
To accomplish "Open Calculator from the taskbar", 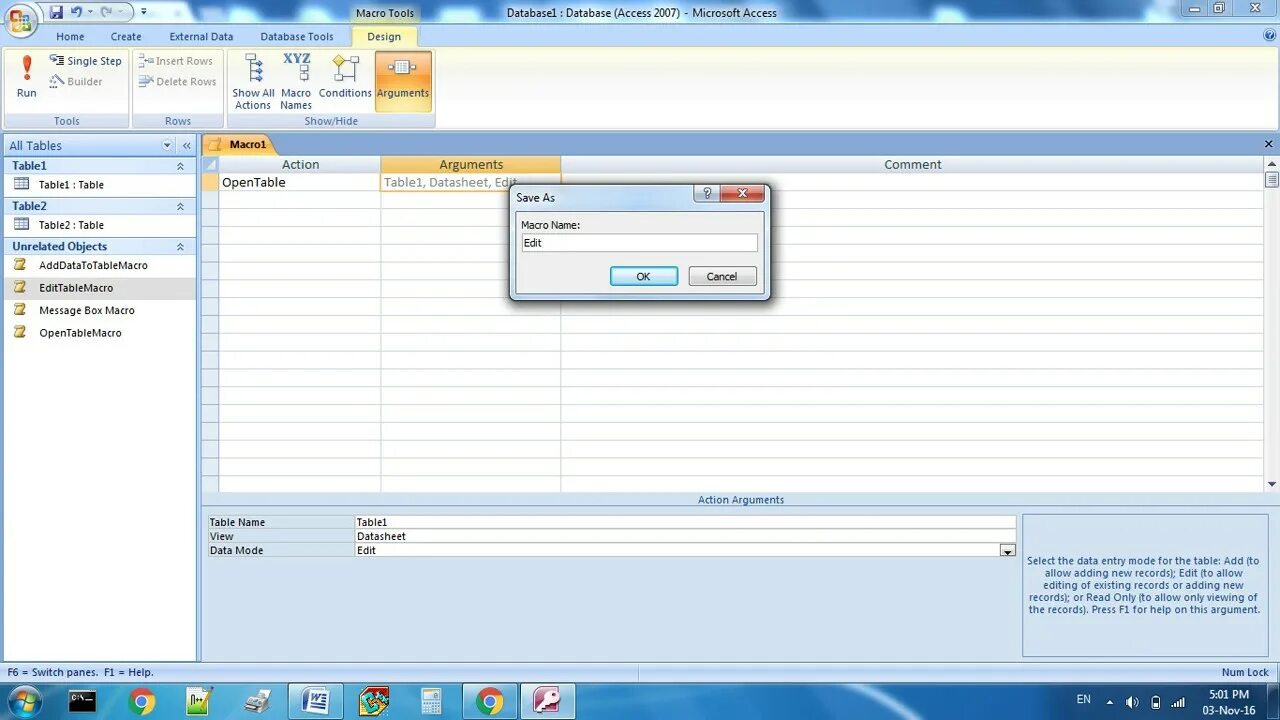I will point(431,701).
